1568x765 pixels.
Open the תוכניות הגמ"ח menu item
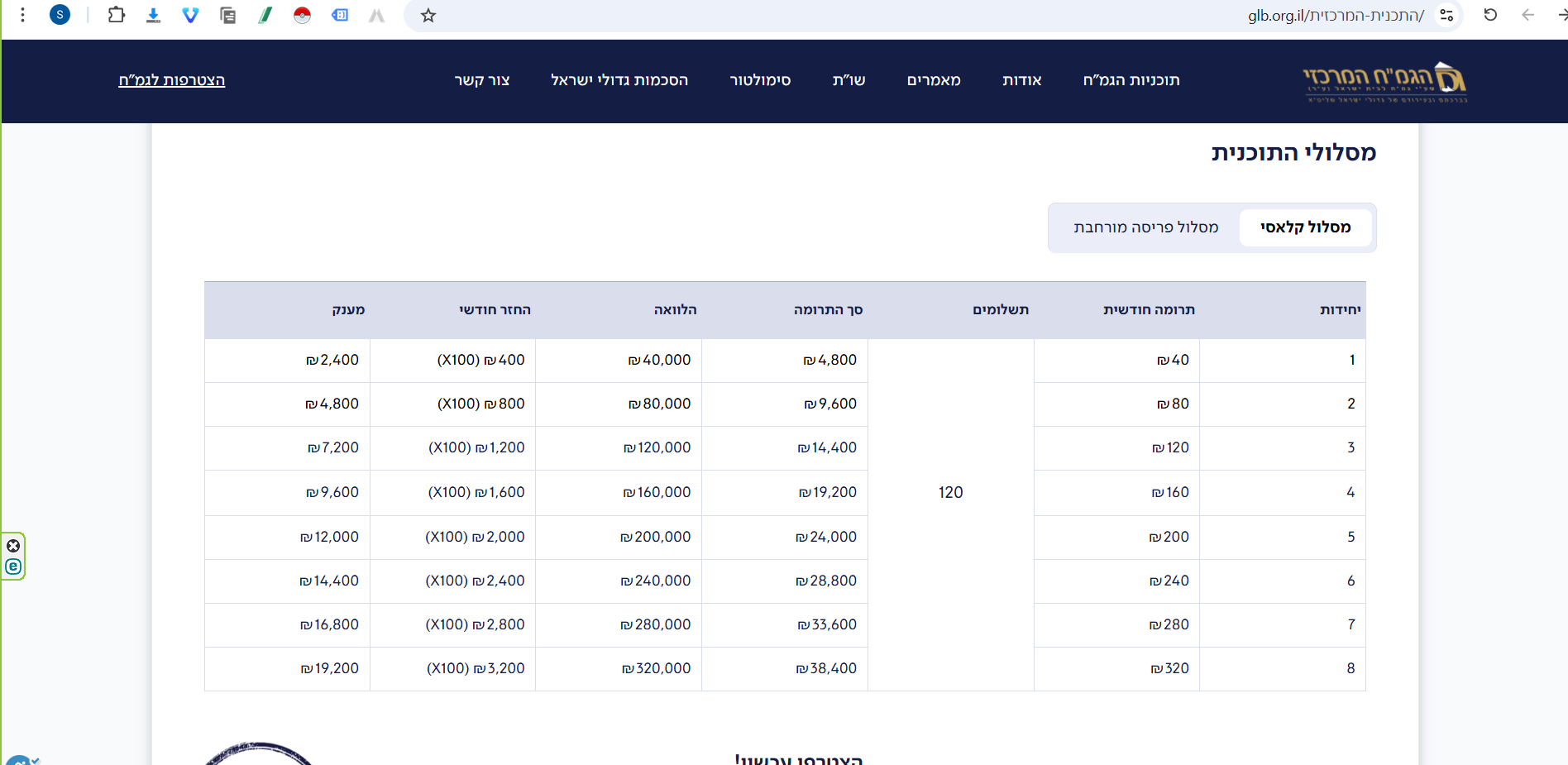[x=1131, y=80]
